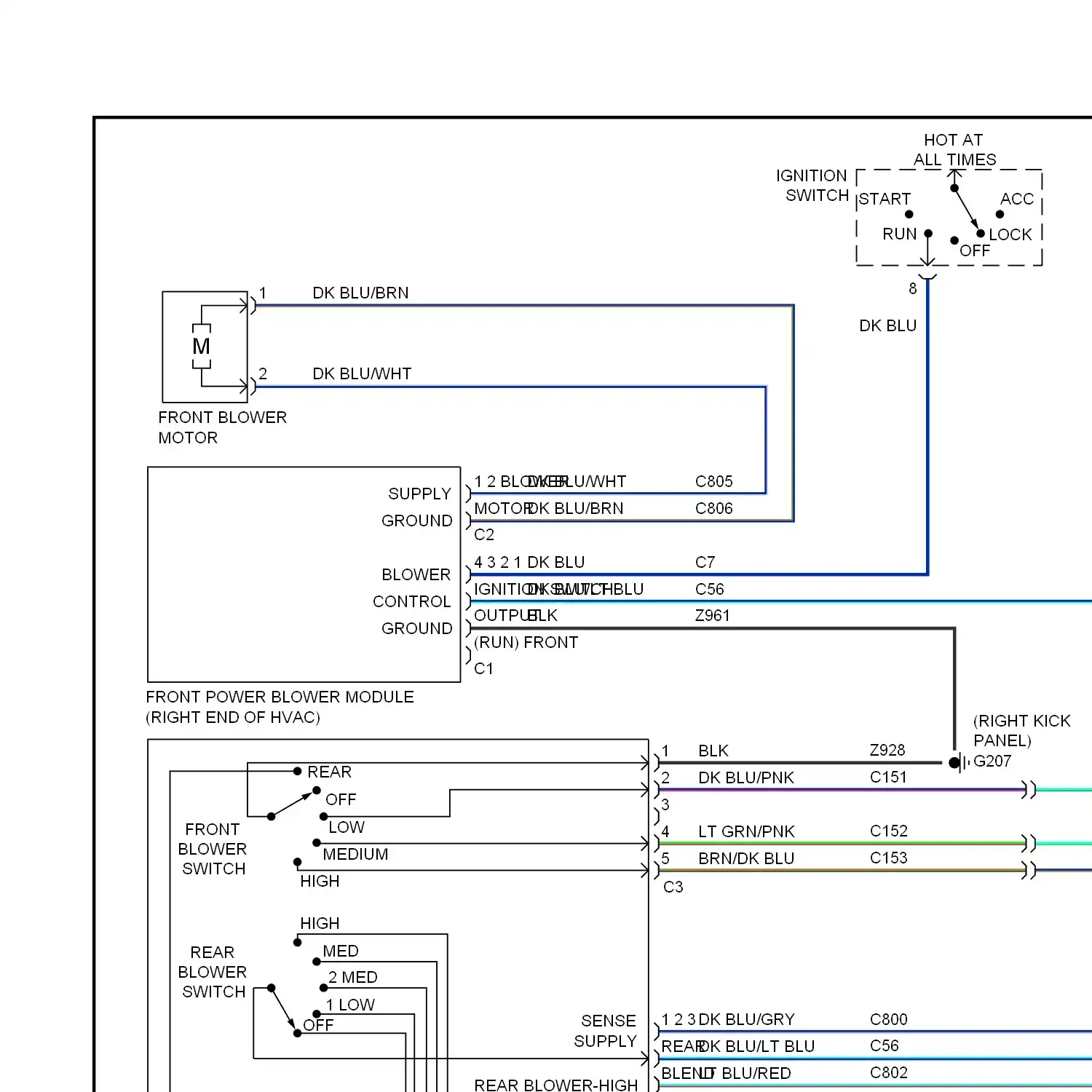Click the REAR BLOWER SWITCH label
Image resolution: width=1092 pixels, height=1092 pixels.
pos(213,973)
